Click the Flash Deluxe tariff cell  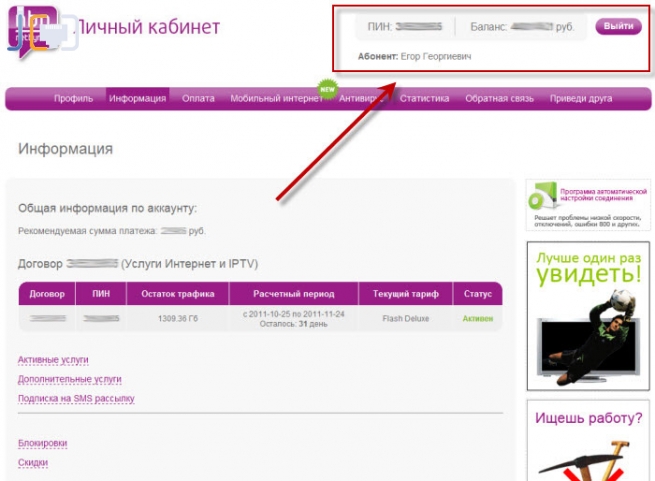[405, 319]
